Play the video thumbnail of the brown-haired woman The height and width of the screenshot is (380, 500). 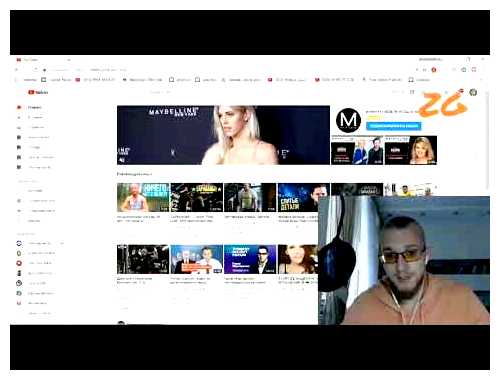(x=298, y=259)
